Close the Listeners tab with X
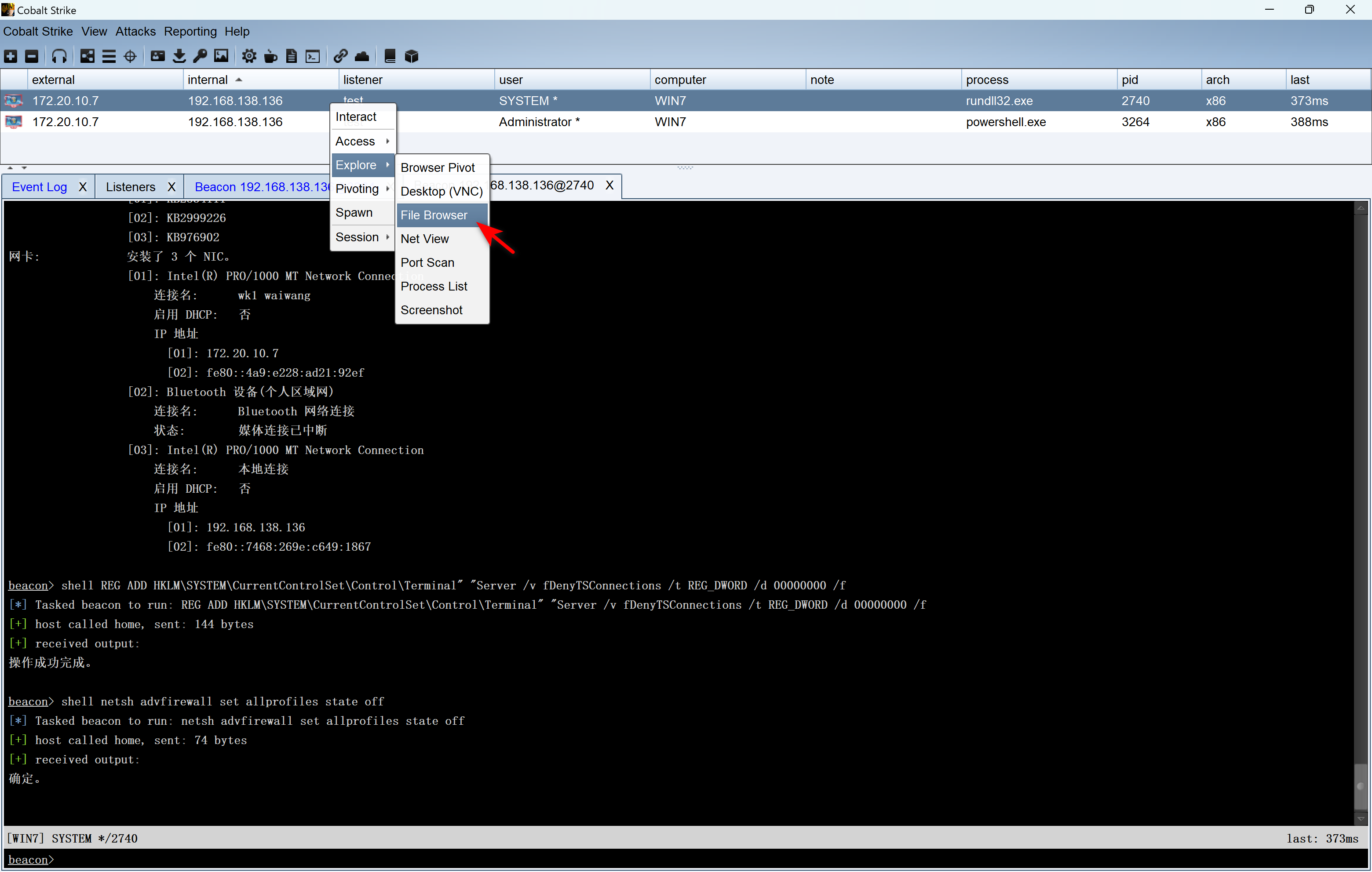 click(171, 187)
